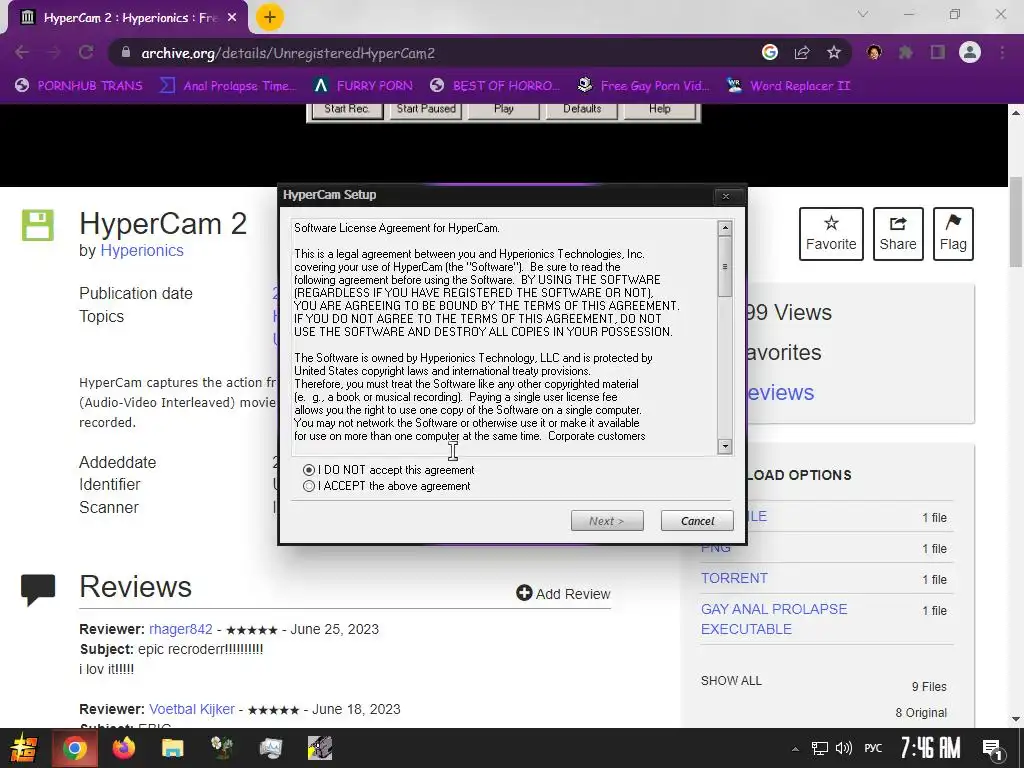Click the Defaults button
The height and width of the screenshot is (768, 1024).
pyautogui.click(x=582, y=109)
